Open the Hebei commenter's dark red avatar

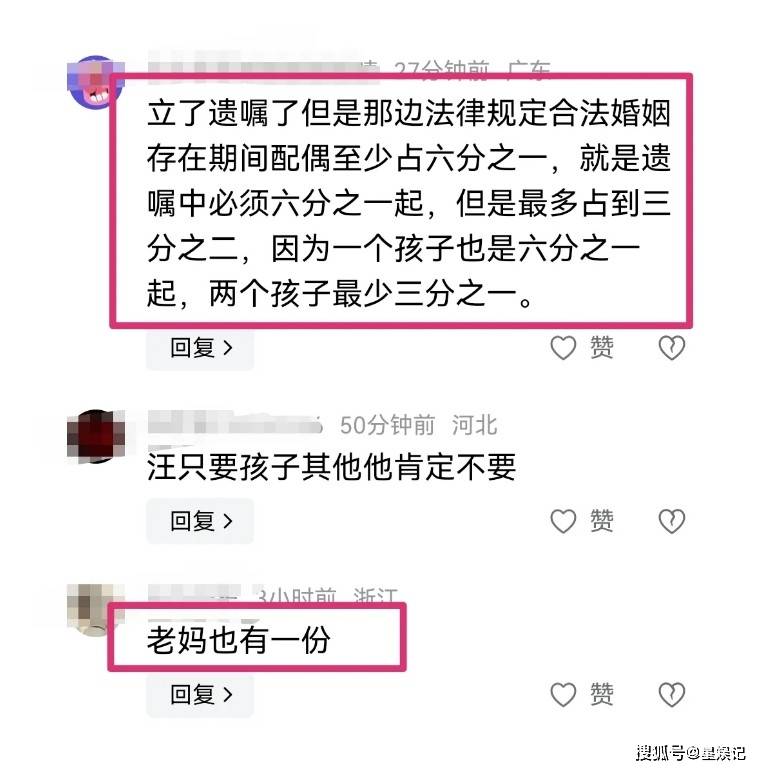(x=96, y=436)
